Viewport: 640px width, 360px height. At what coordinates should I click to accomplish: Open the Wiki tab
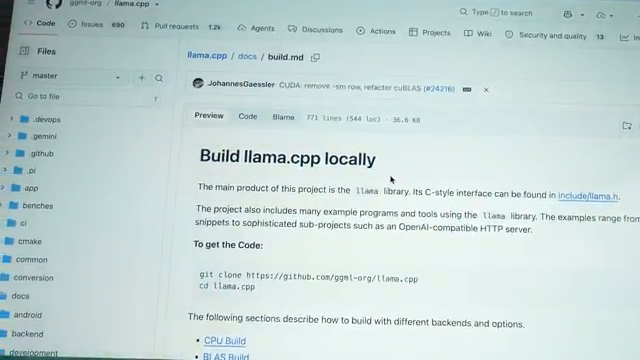coord(478,33)
